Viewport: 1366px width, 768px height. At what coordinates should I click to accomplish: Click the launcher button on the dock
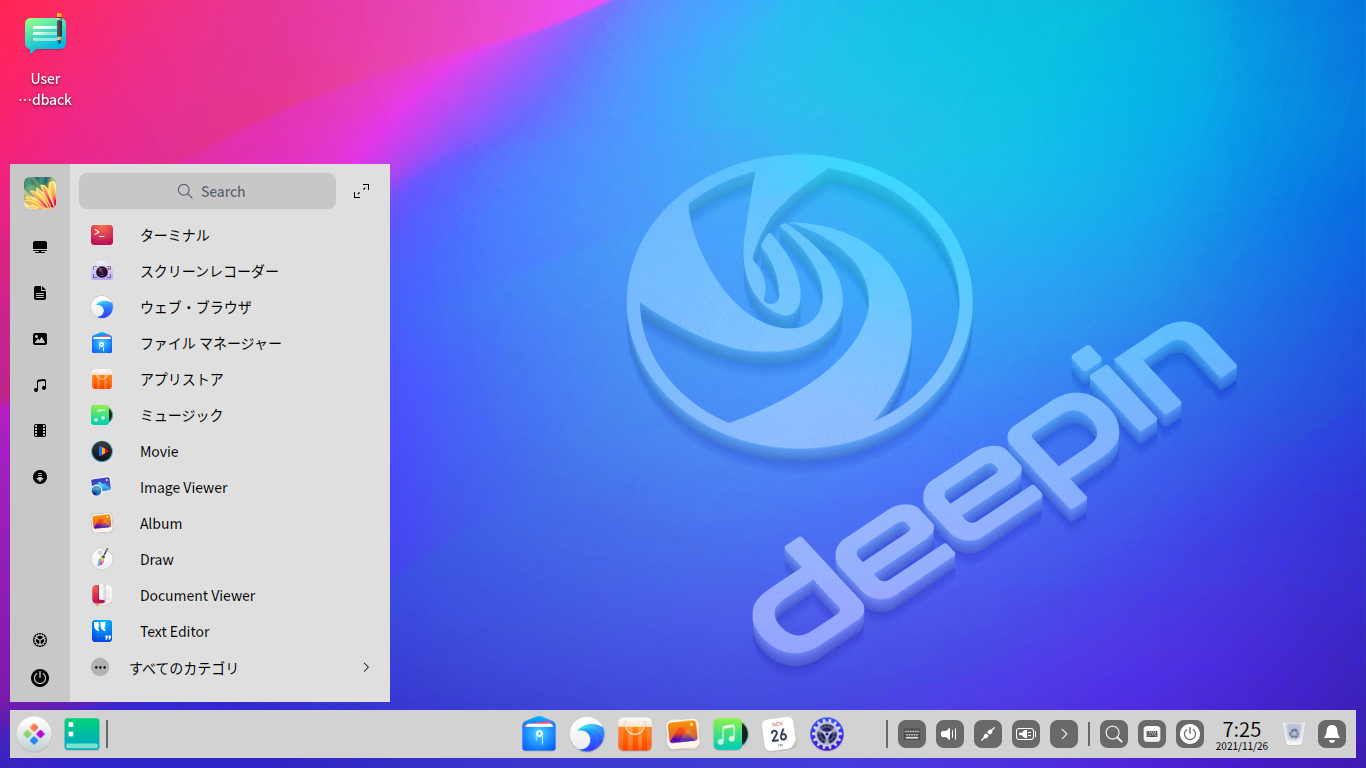tap(34, 734)
